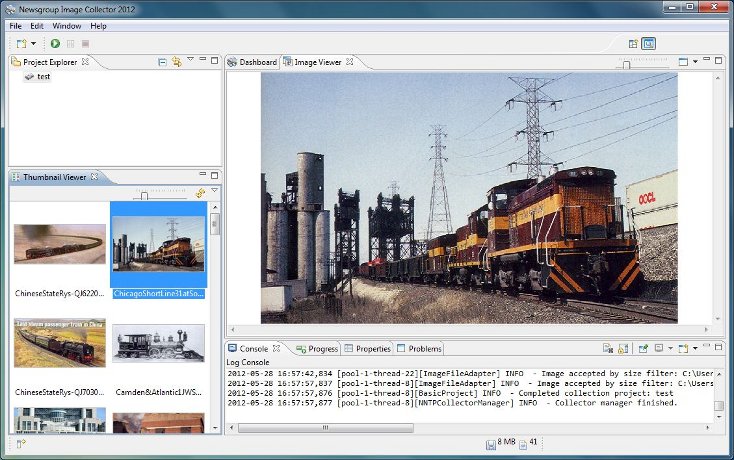
Task: Minimize the Thumbnail Viewer panel
Action: 203,174
